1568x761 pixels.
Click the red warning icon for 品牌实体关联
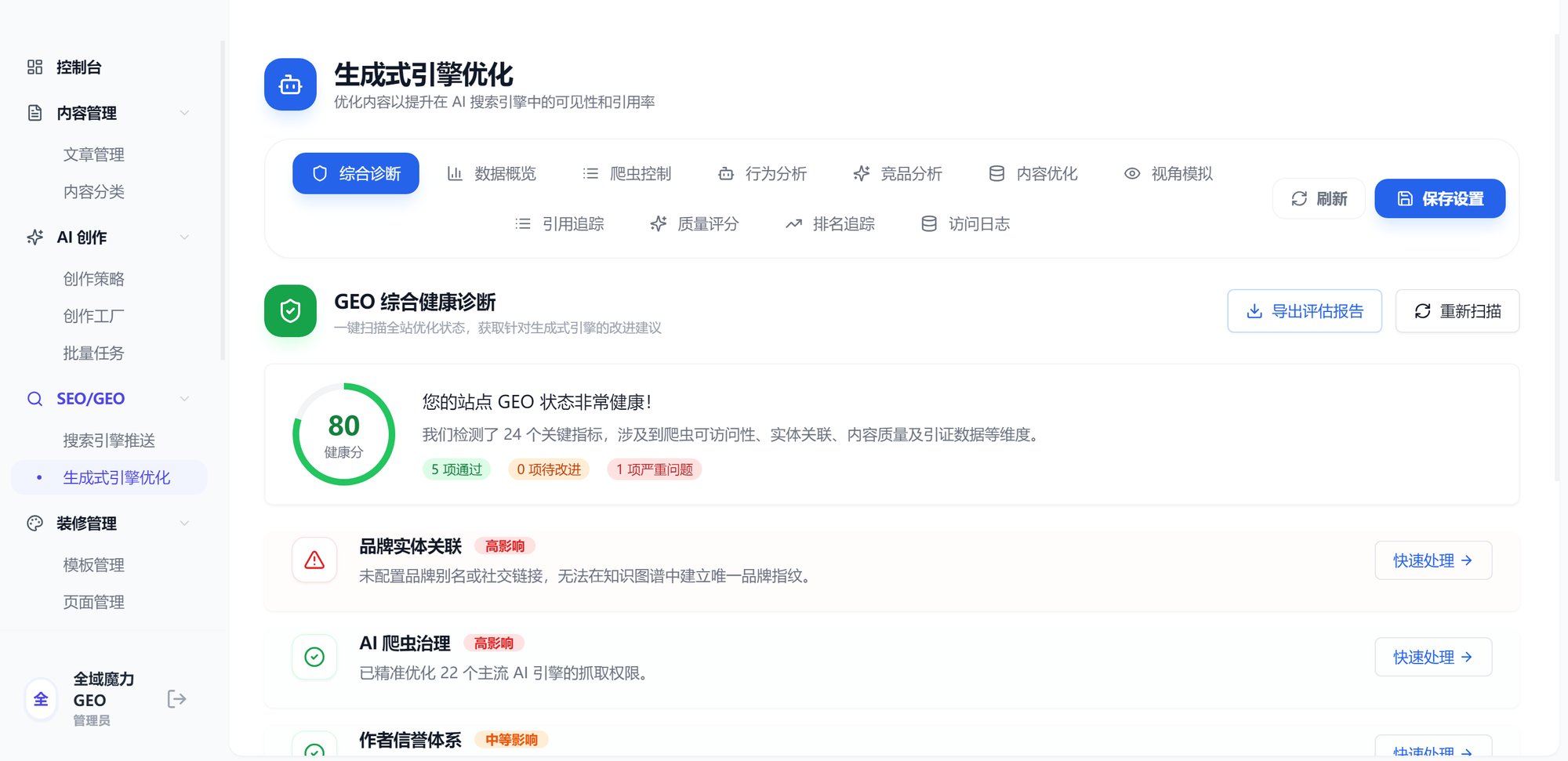[314, 560]
